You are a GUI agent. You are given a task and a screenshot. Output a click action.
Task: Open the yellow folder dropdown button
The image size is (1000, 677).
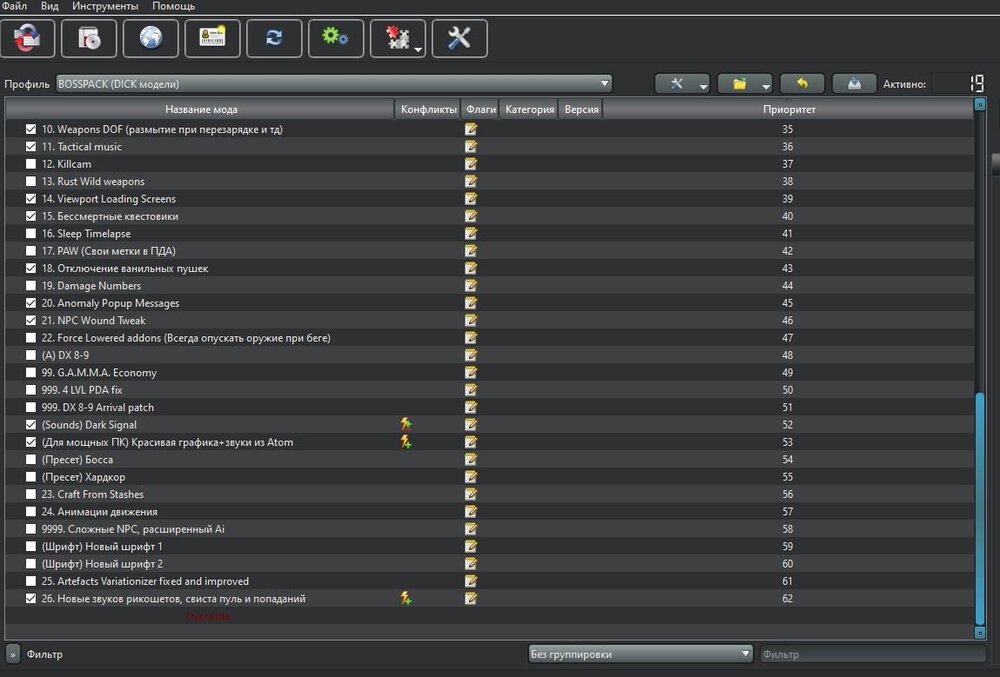pos(744,84)
